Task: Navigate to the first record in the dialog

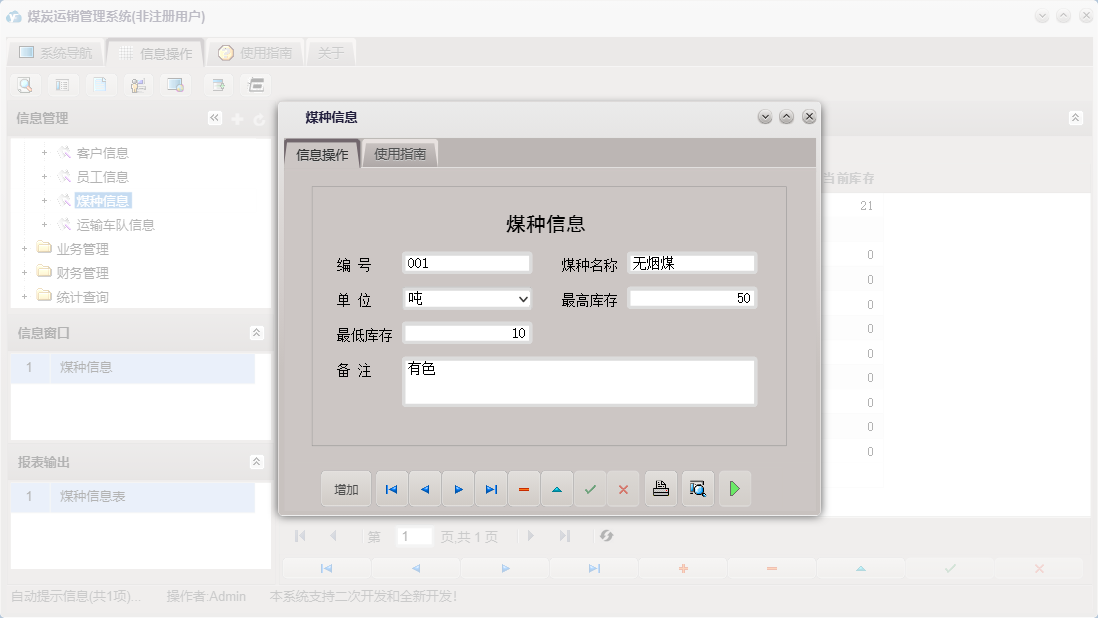Action: pos(391,489)
